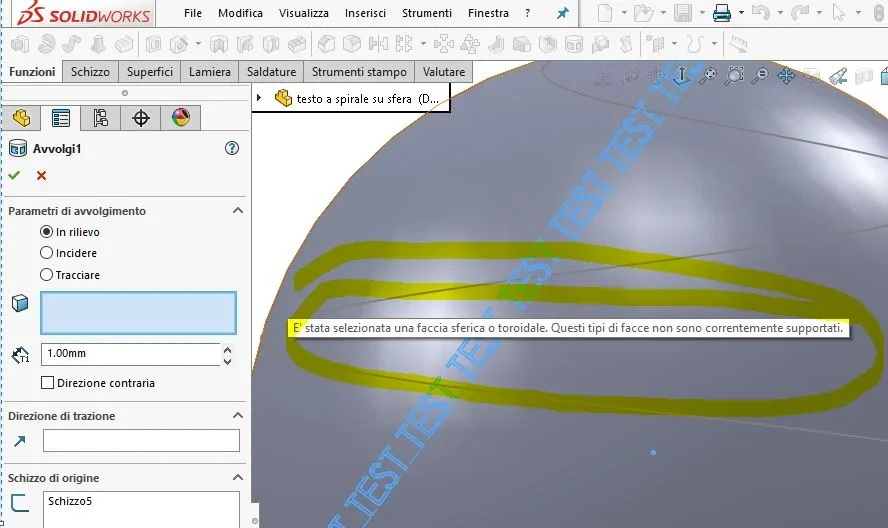888x528 pixels.
Task: Click the Revolved Boss/Base feature icon
Action: (46, 44)
